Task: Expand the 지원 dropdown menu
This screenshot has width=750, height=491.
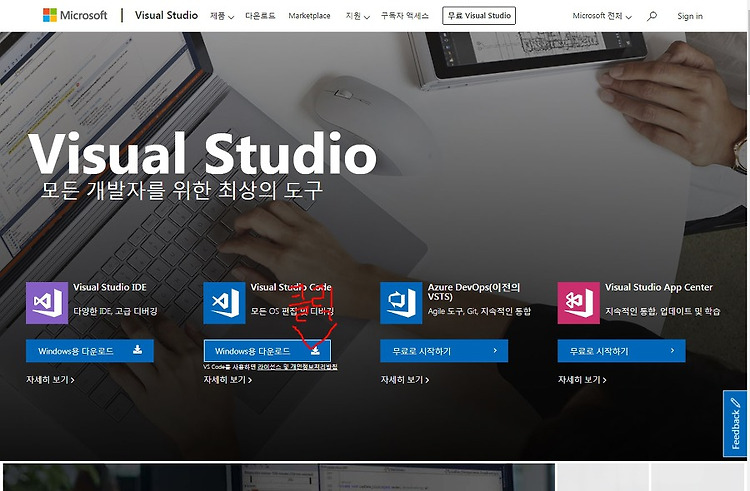Action: click(x=358, y=16)
